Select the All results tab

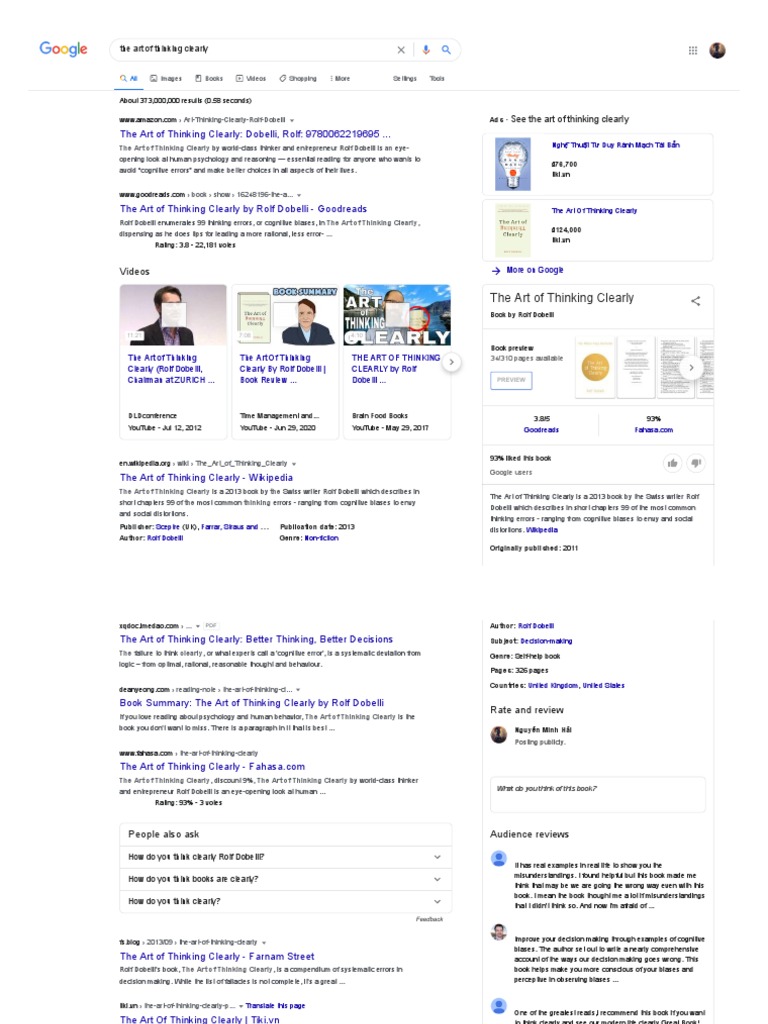(129, 78)
